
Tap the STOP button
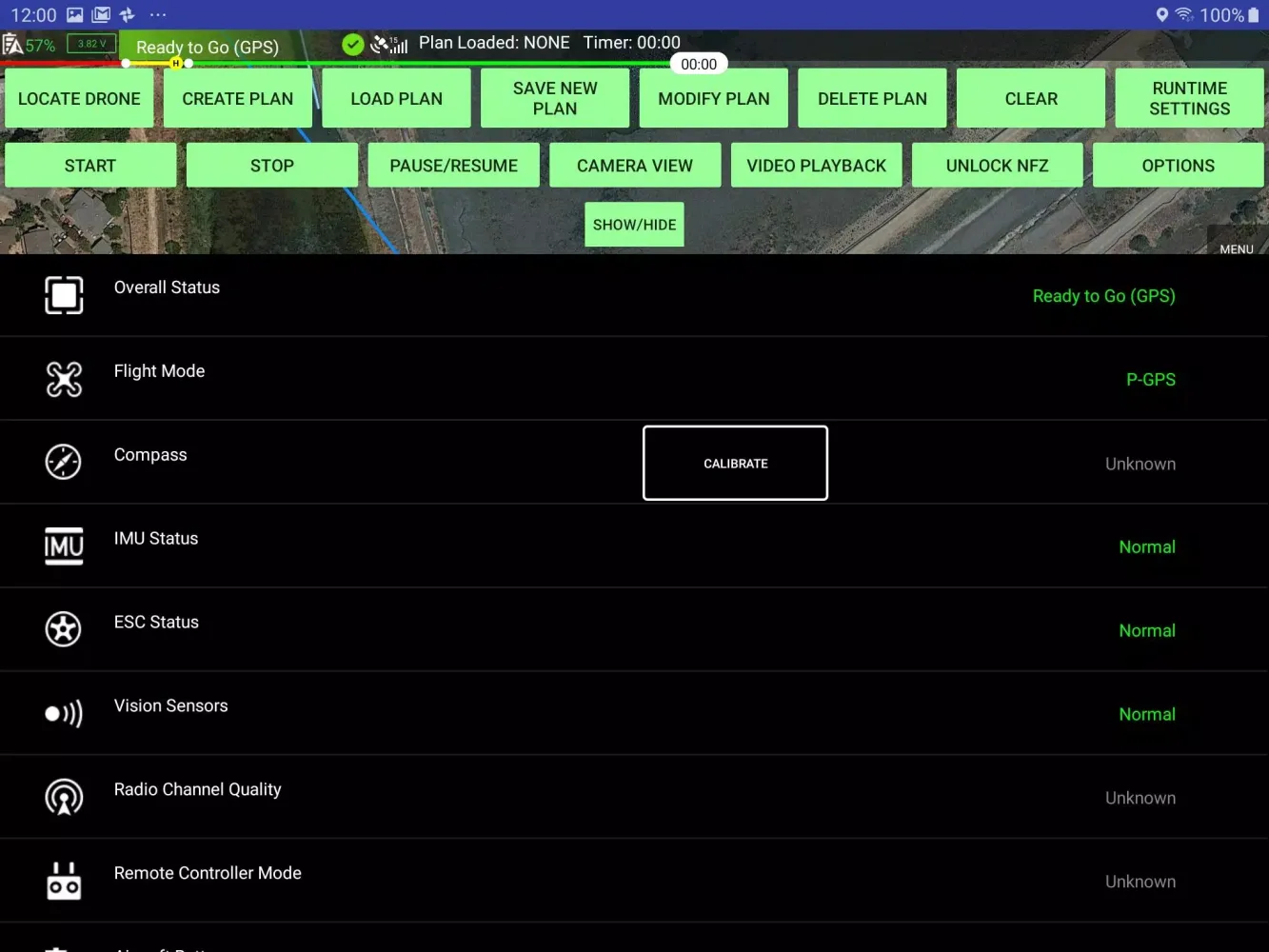(272, 165)
